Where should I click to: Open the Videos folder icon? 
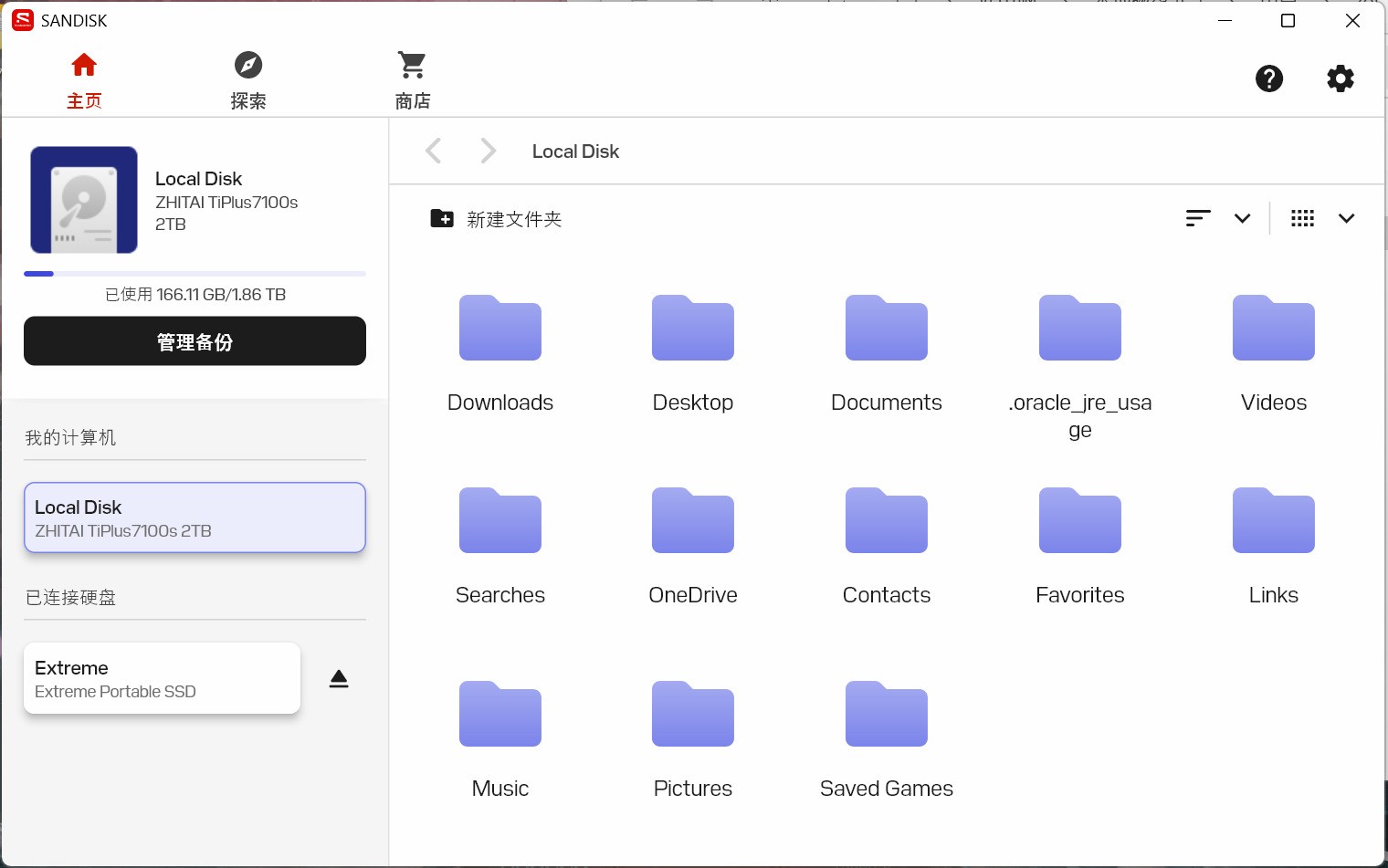click(x=1274, y=328)
